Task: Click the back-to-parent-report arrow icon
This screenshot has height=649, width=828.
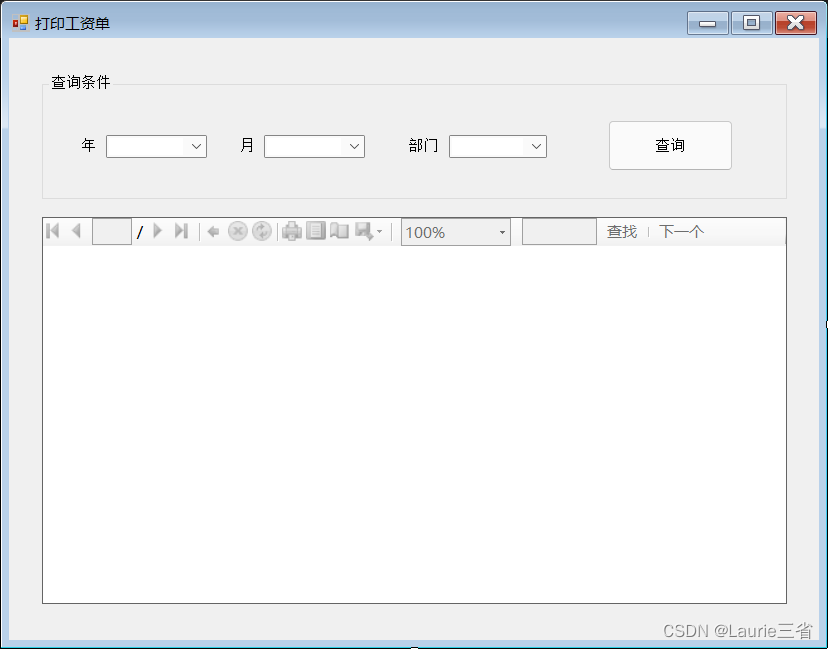Action: click(213, 231)
